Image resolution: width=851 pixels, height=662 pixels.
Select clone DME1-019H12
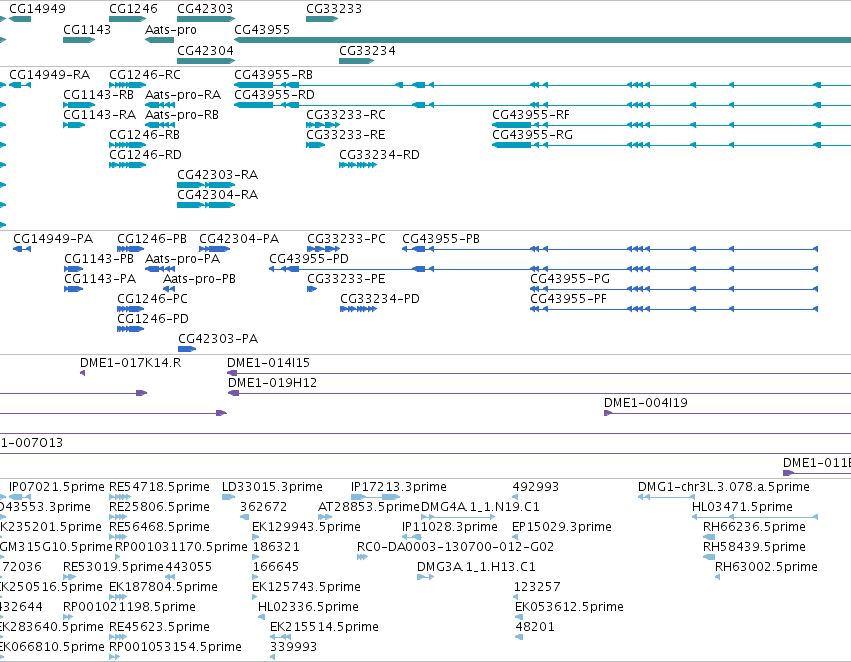click(272, 383)
